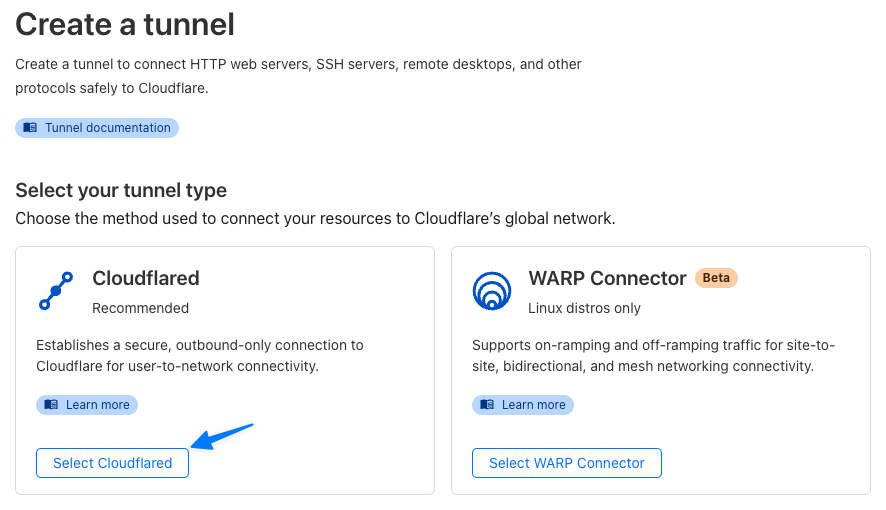This screenshot has height=510, width=886.
Task: Click the book icon beside Tunnel documentation
Action: pyautogui.click(x=30, y=128)
